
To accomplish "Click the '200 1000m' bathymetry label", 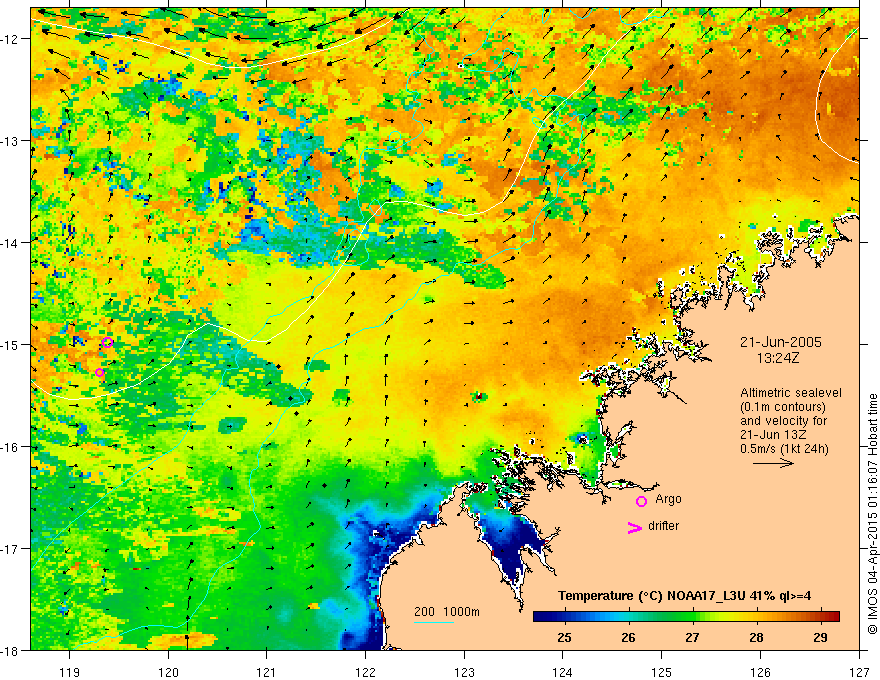I will [447, 612].
